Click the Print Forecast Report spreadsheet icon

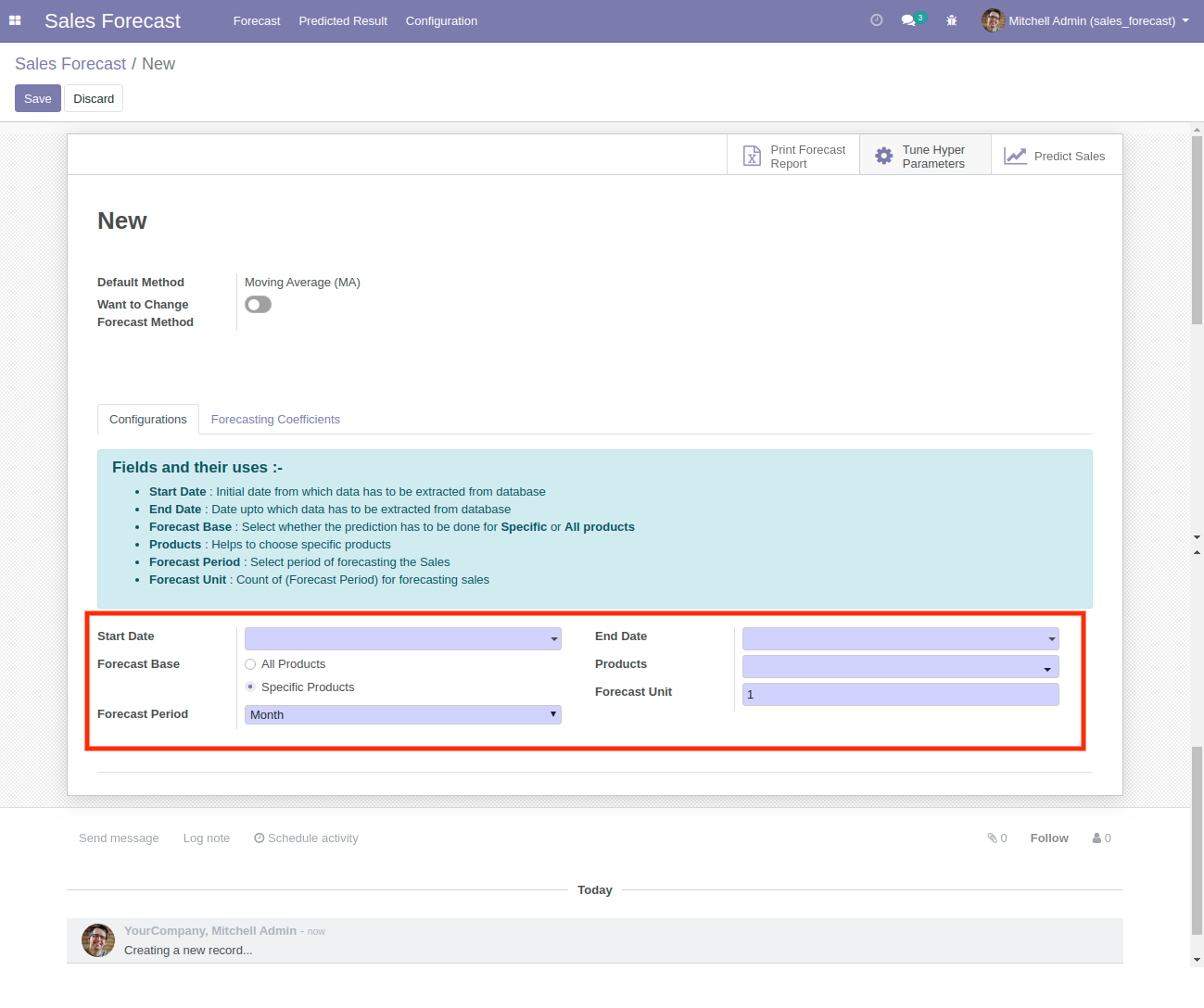(x=752, y=157)
